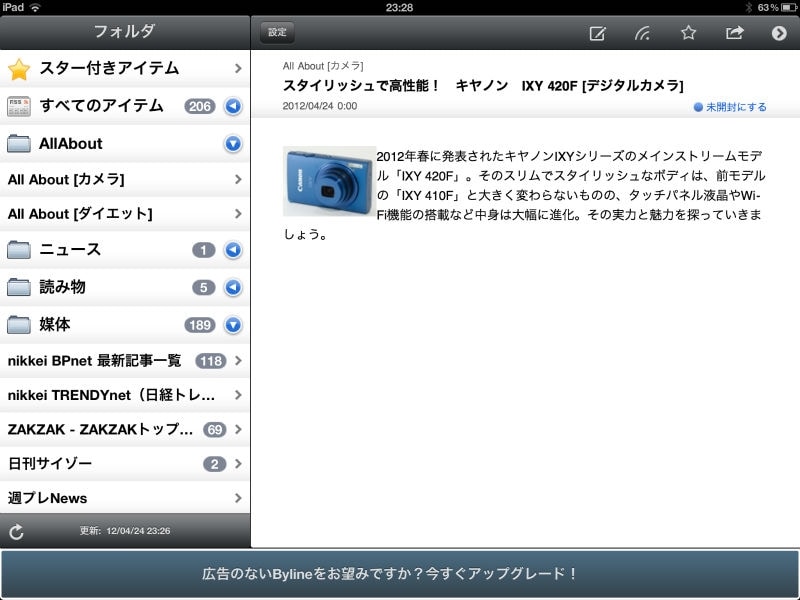Open All About [ダイエット] via its chevron
The width and height of the screenshot is (800, 600).
tap(240, 212)
